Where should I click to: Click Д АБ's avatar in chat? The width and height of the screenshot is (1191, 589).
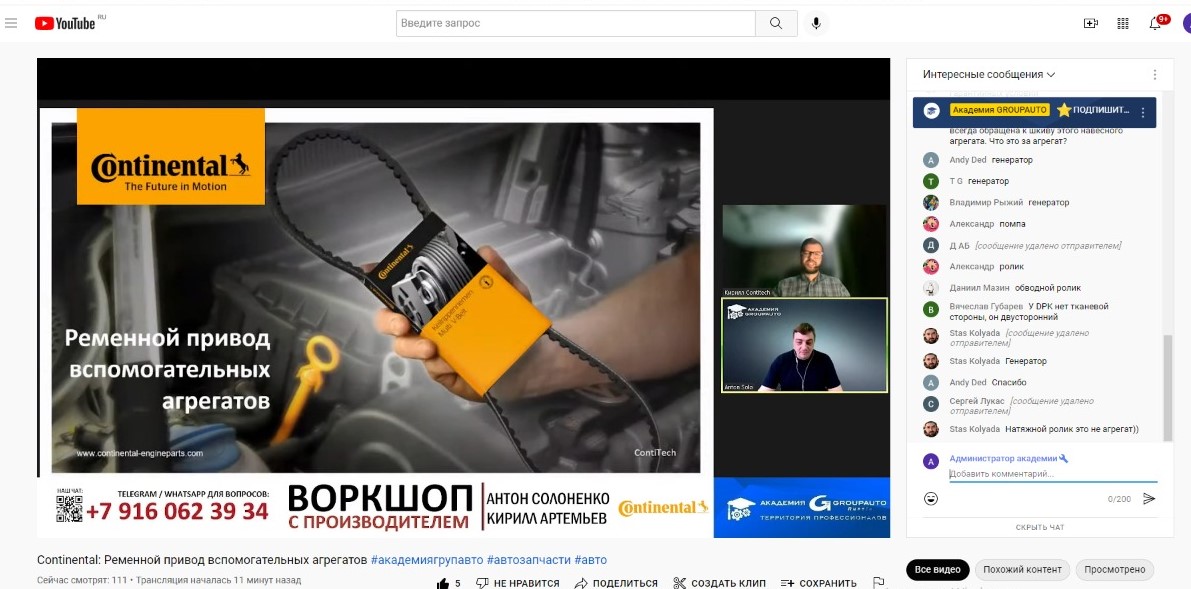pyautogui.click(x=931, y=245)
